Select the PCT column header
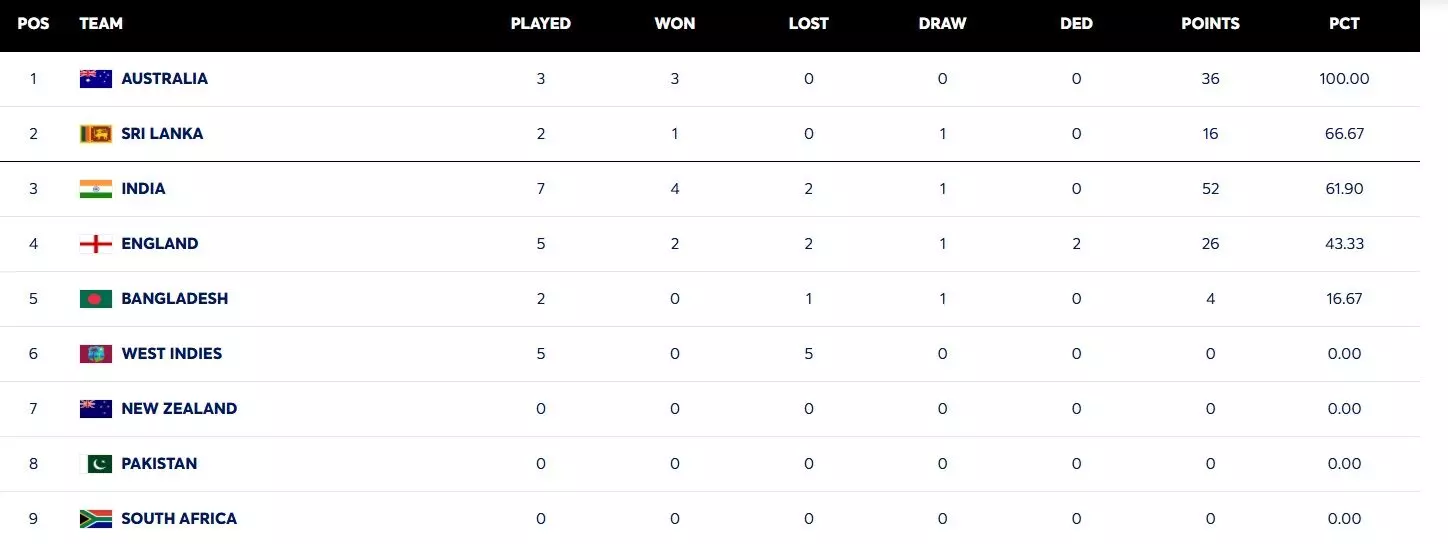The width and height of the screenshot is (1448, 544). pos(1344,23)
